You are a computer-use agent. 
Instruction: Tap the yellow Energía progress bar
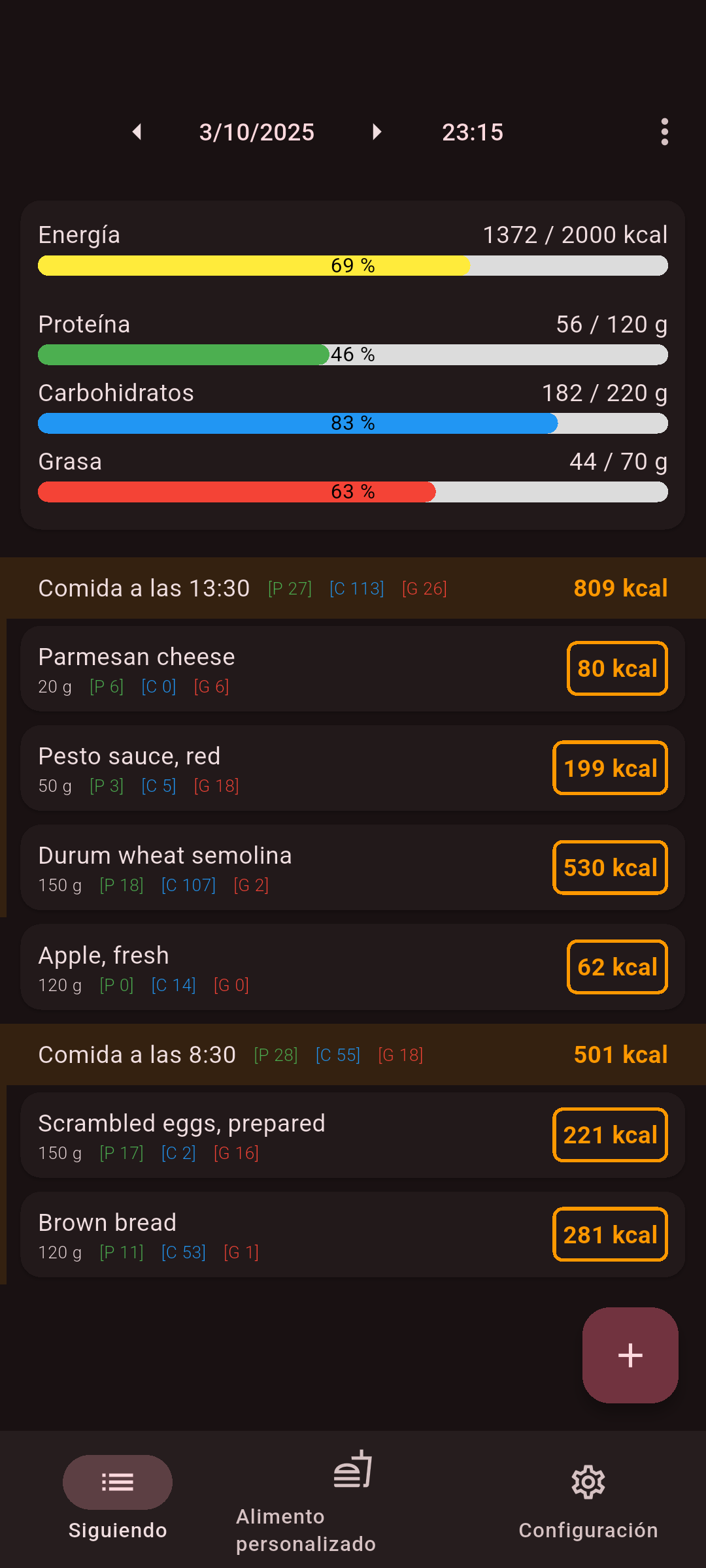point(353,265)
